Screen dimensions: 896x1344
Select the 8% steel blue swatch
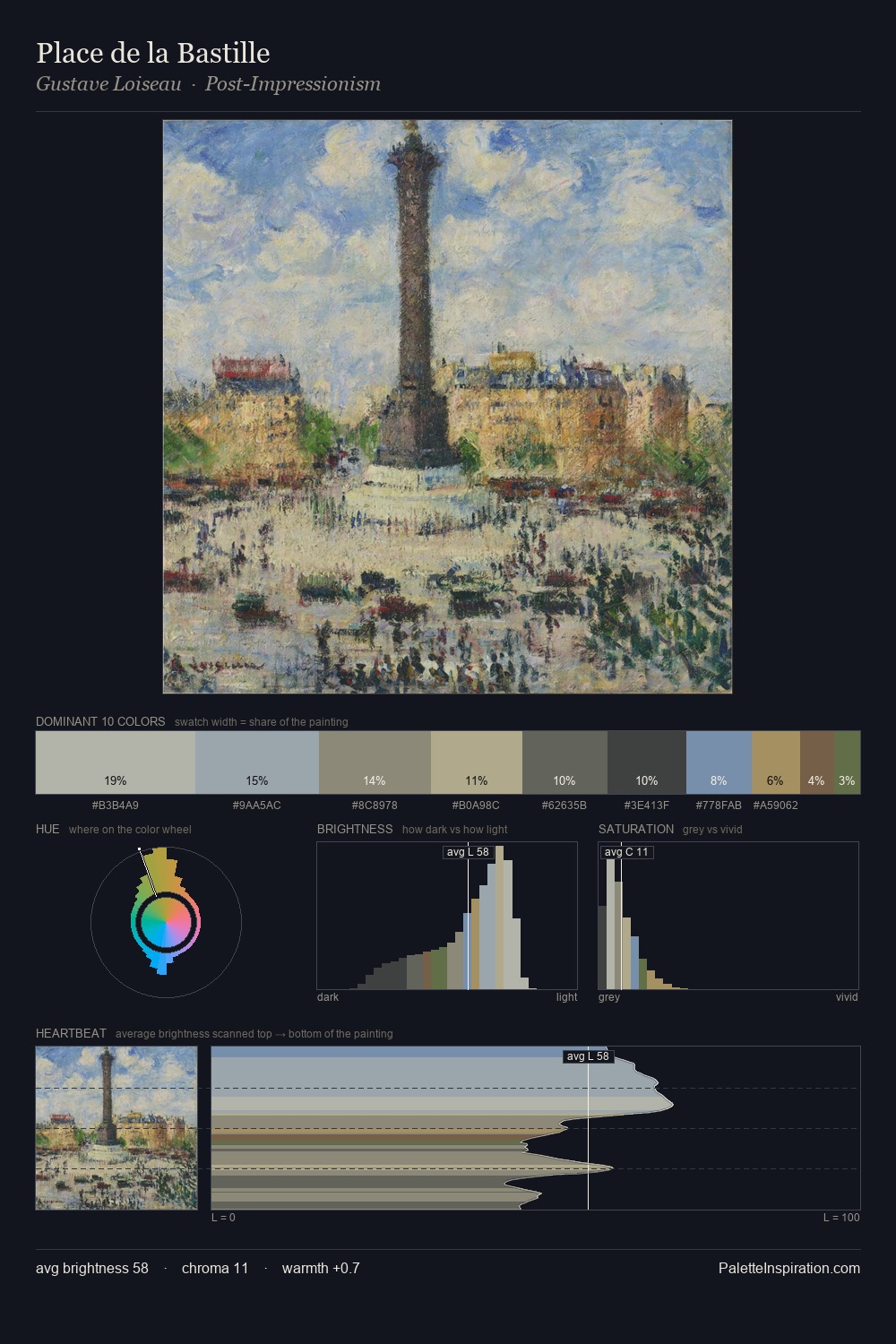(719, 762)
